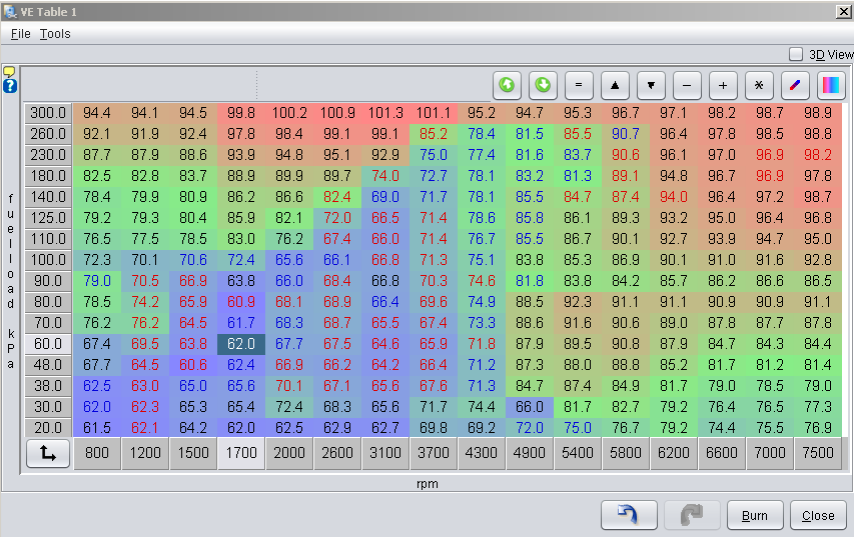
Task: Open the Tools menu
Action: (x=55, y=33)
